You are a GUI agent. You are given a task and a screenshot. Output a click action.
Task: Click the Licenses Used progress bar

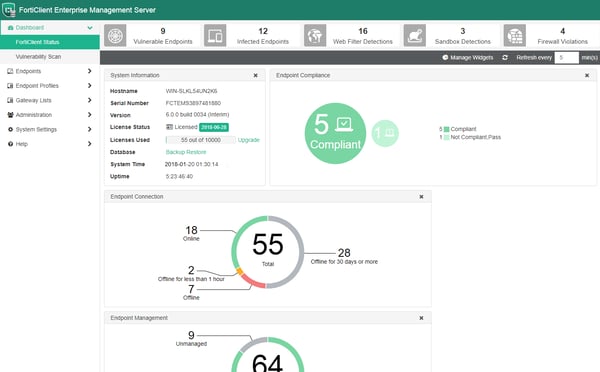pos(201,140)
